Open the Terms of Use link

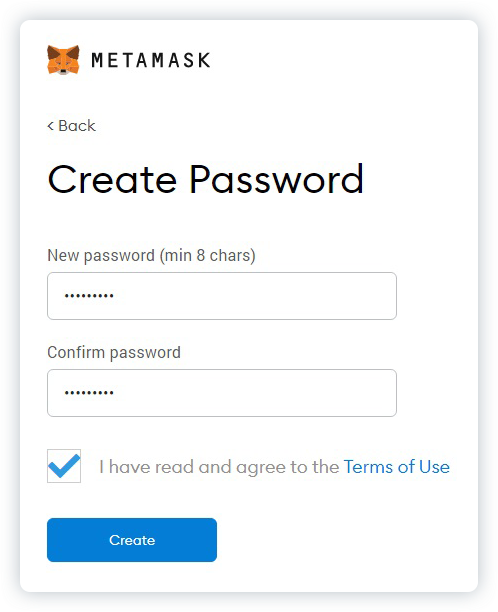coord(397,467)
